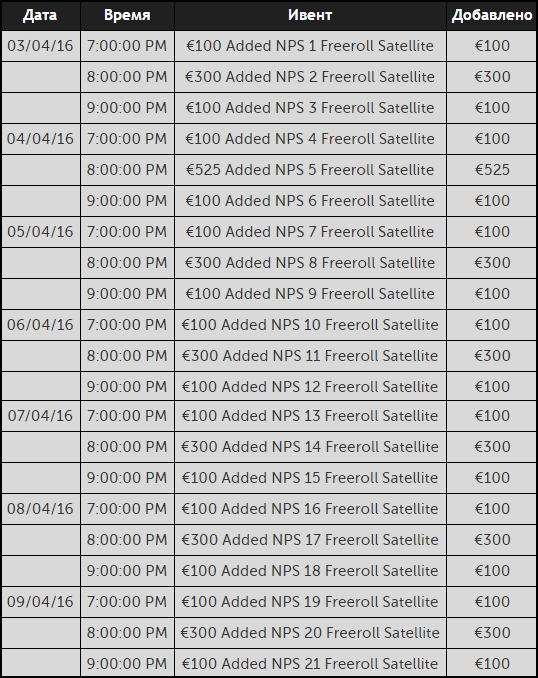
Task: Click the Время column header
Action: click(x=127, y=15)
